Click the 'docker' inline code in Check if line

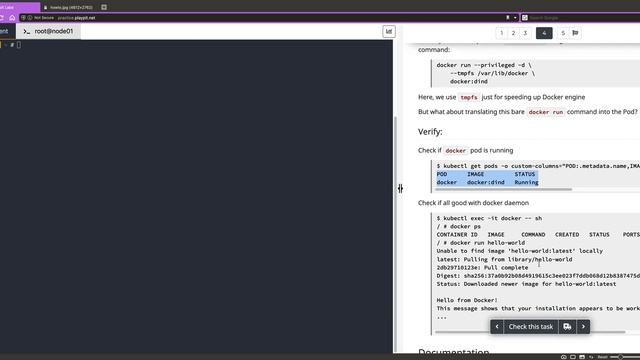pyautogui.click(x=456, y=151)
